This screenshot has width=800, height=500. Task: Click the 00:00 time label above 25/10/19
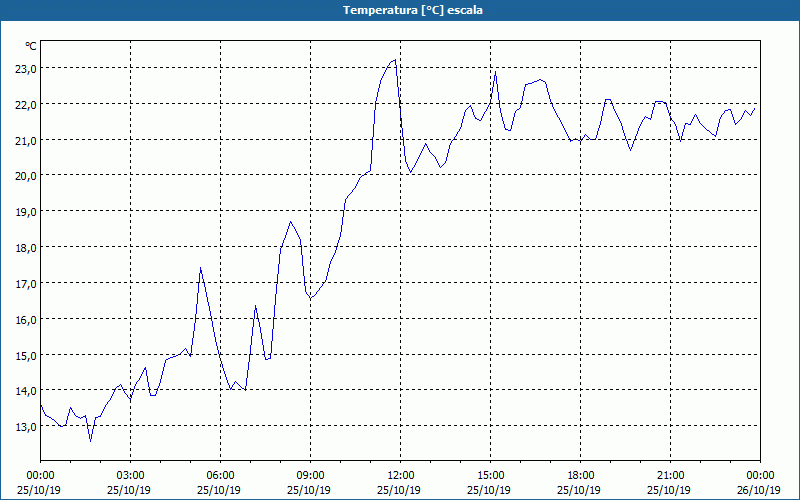(40, 476)
